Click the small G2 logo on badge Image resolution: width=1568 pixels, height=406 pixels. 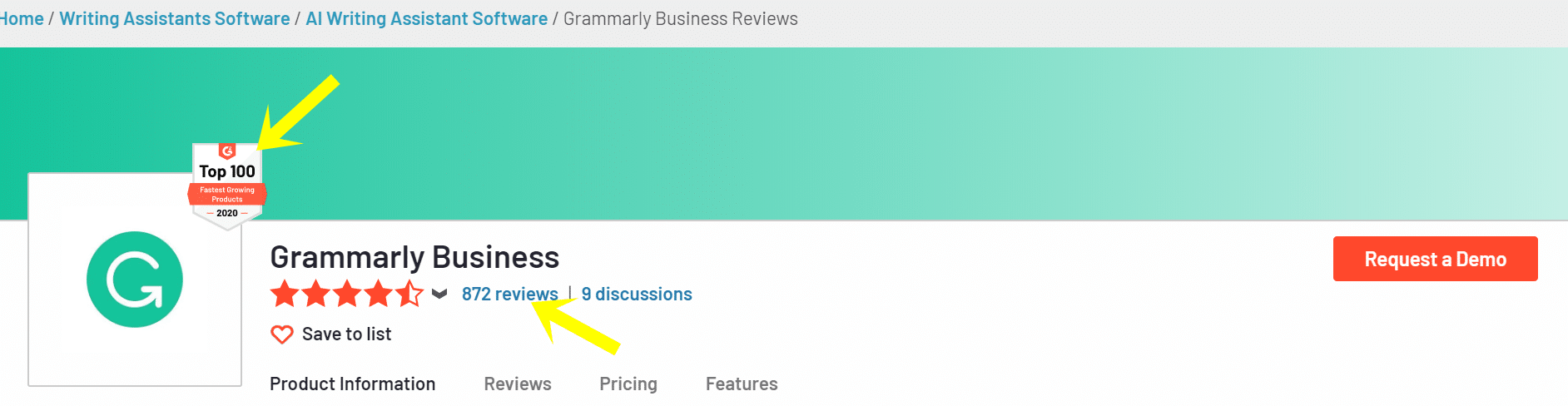point(227,151)
